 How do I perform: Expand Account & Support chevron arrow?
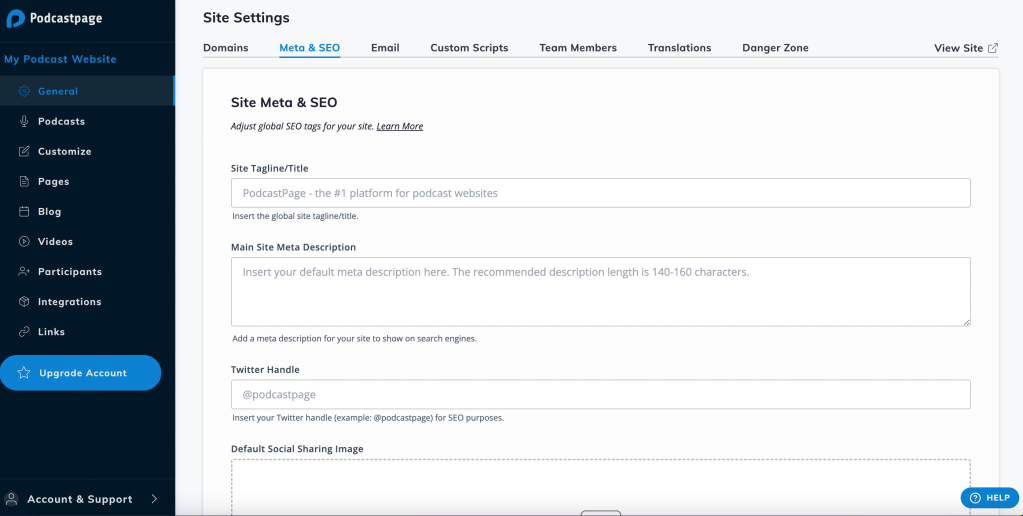tap(155, 499)
